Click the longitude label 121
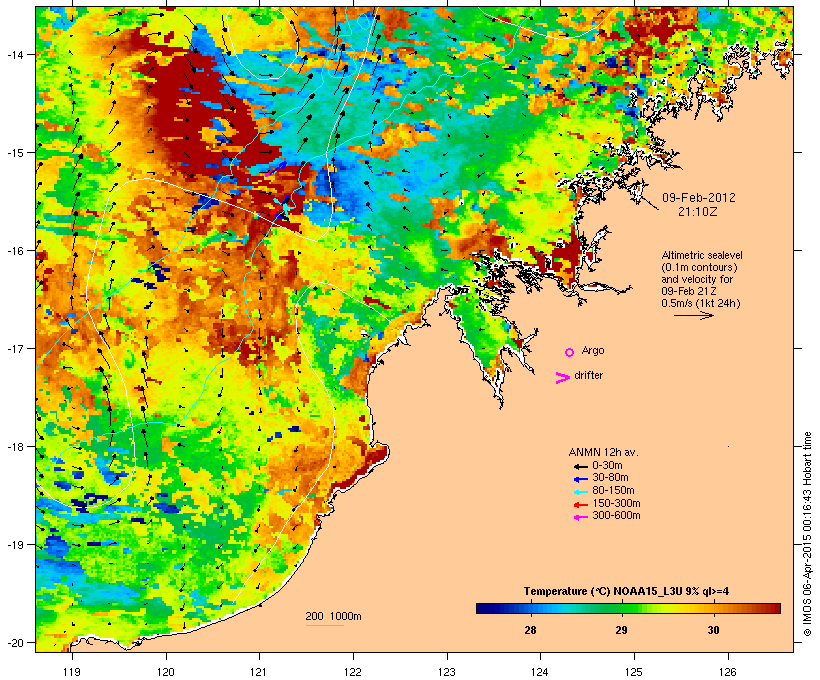The image size is (820, 680). [x=259, y=672]
